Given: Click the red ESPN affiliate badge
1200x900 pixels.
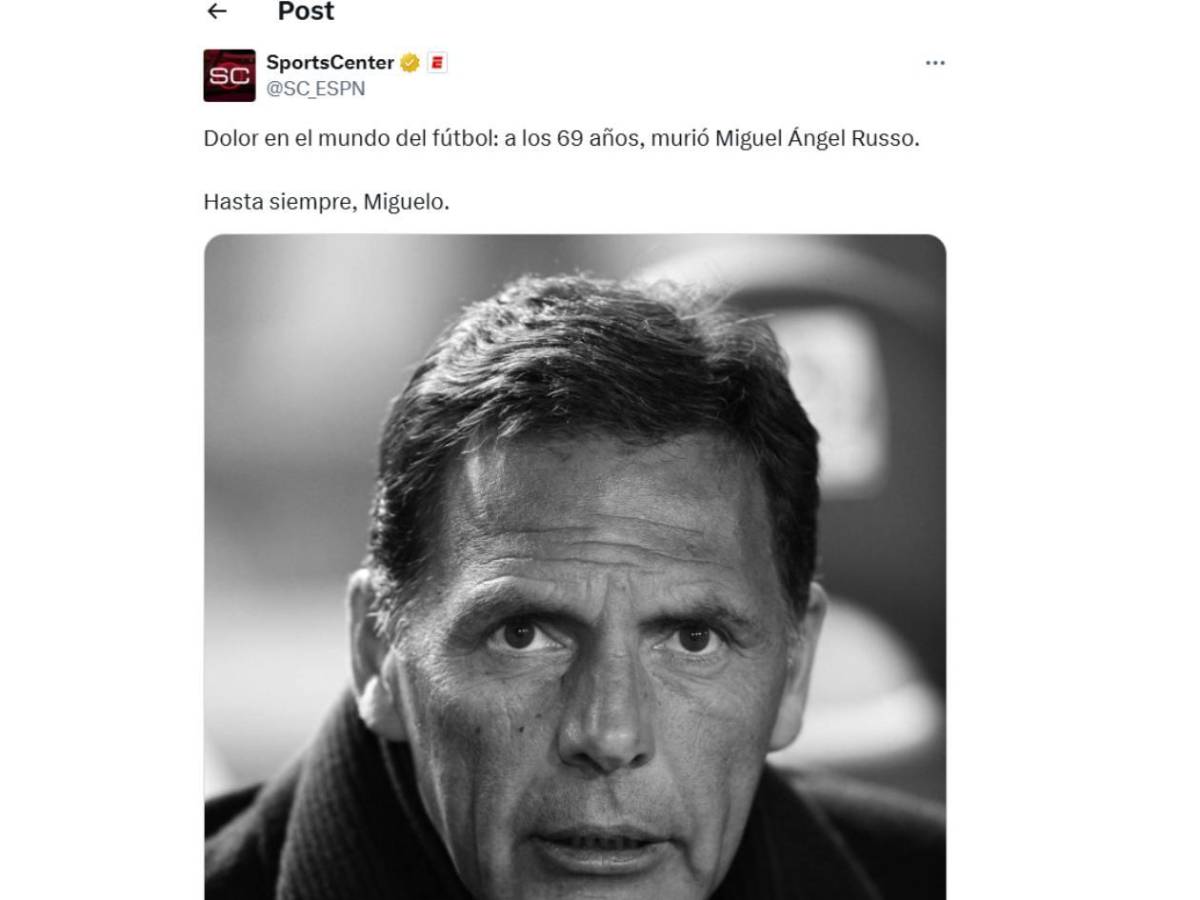Looking at the screenshot, I should point(437,63).
